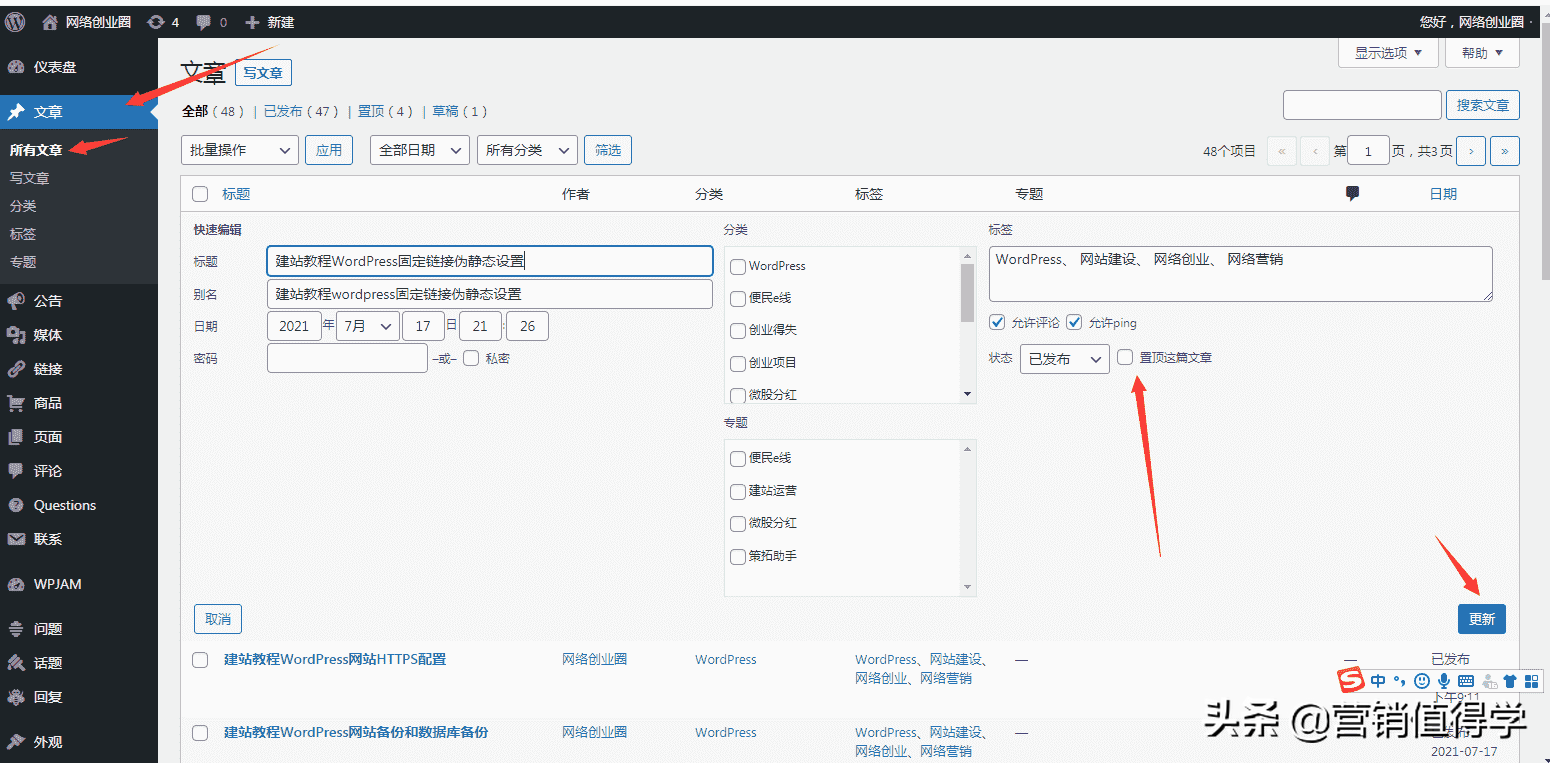Open the 话题 sidebar icon
The height and width of the screenshot is (763, 1550).
point(16,663)
